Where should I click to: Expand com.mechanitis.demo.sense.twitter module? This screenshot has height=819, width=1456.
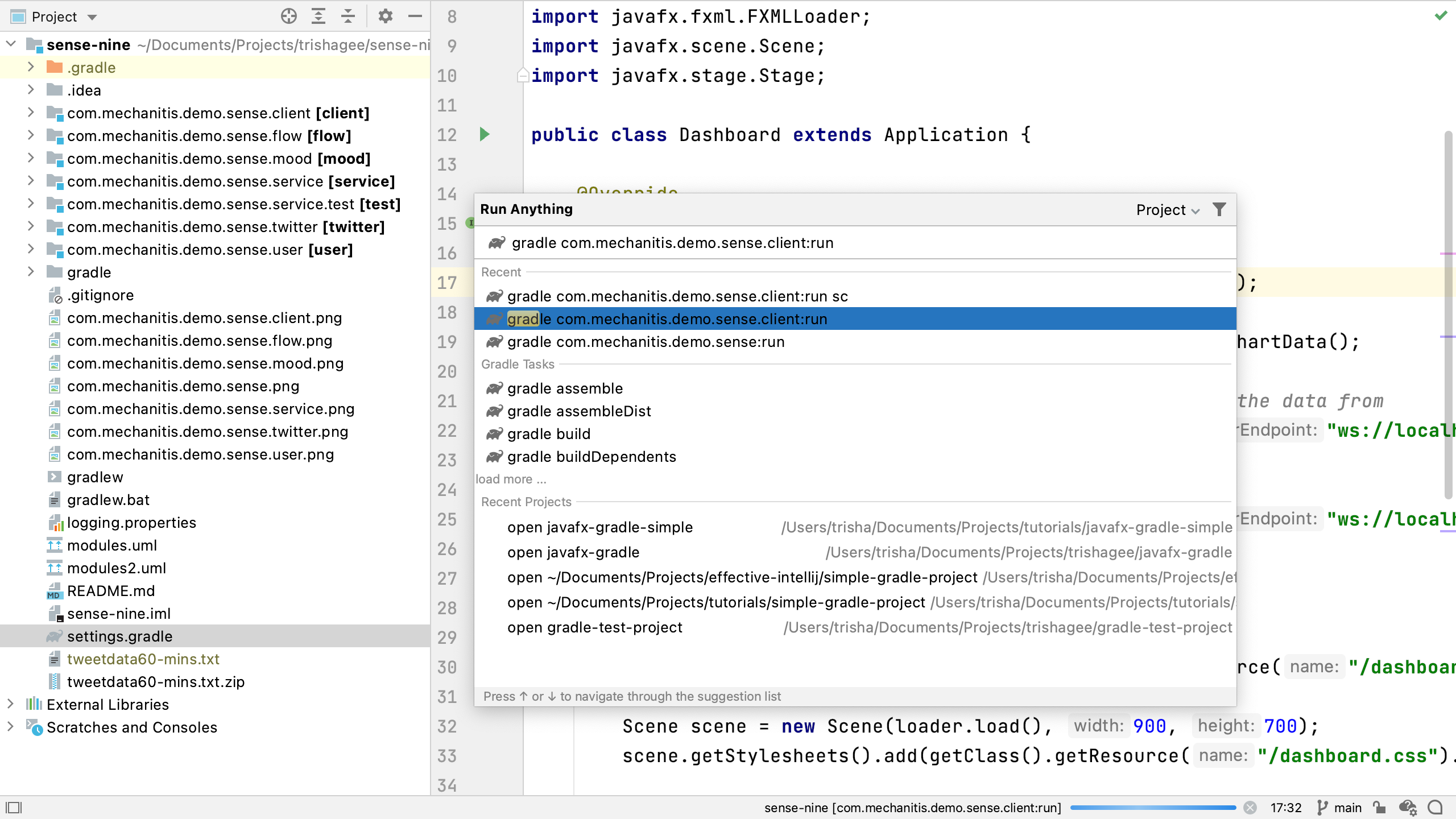[31, 226]
